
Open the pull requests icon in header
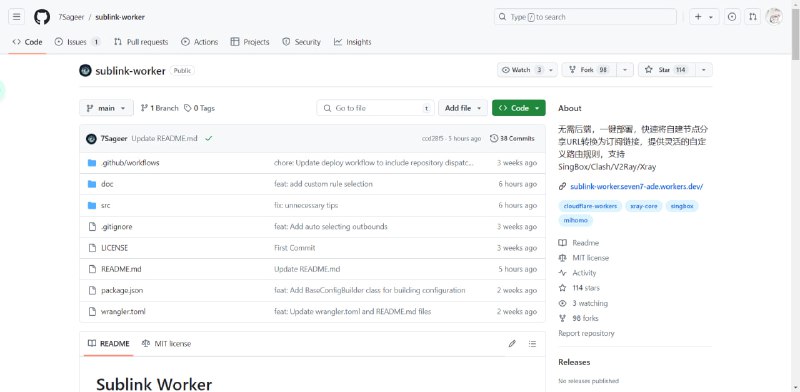pyautogui.click(x=753, y=17)
